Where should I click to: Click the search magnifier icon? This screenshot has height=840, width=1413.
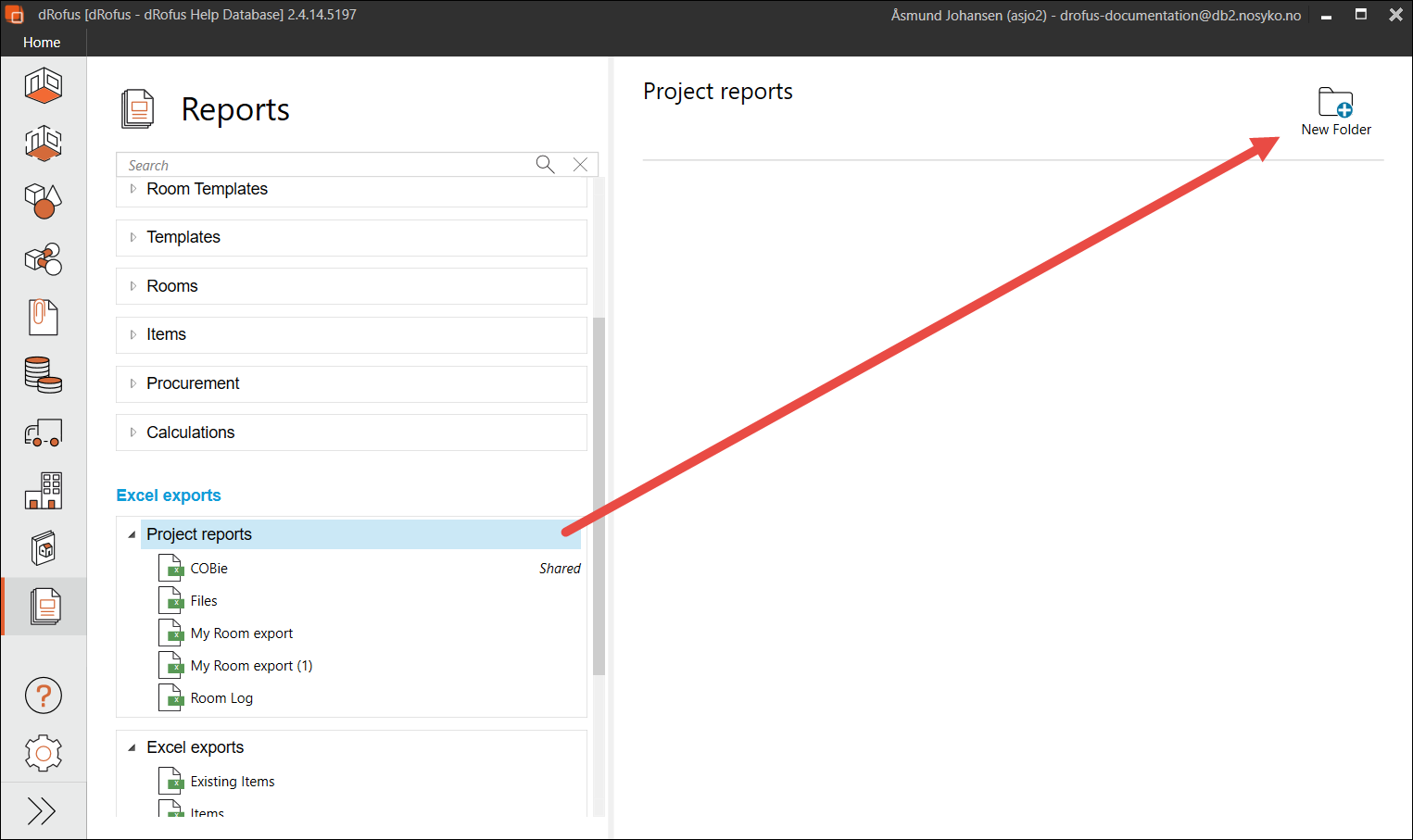[x=545, y=164]
